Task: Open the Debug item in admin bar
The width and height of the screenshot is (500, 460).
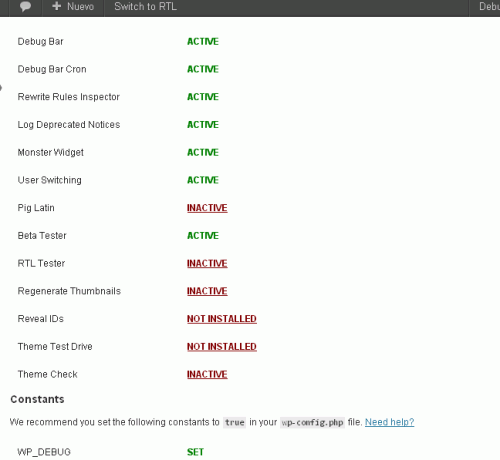Action: pyautogui.click(x=489, y=6)
